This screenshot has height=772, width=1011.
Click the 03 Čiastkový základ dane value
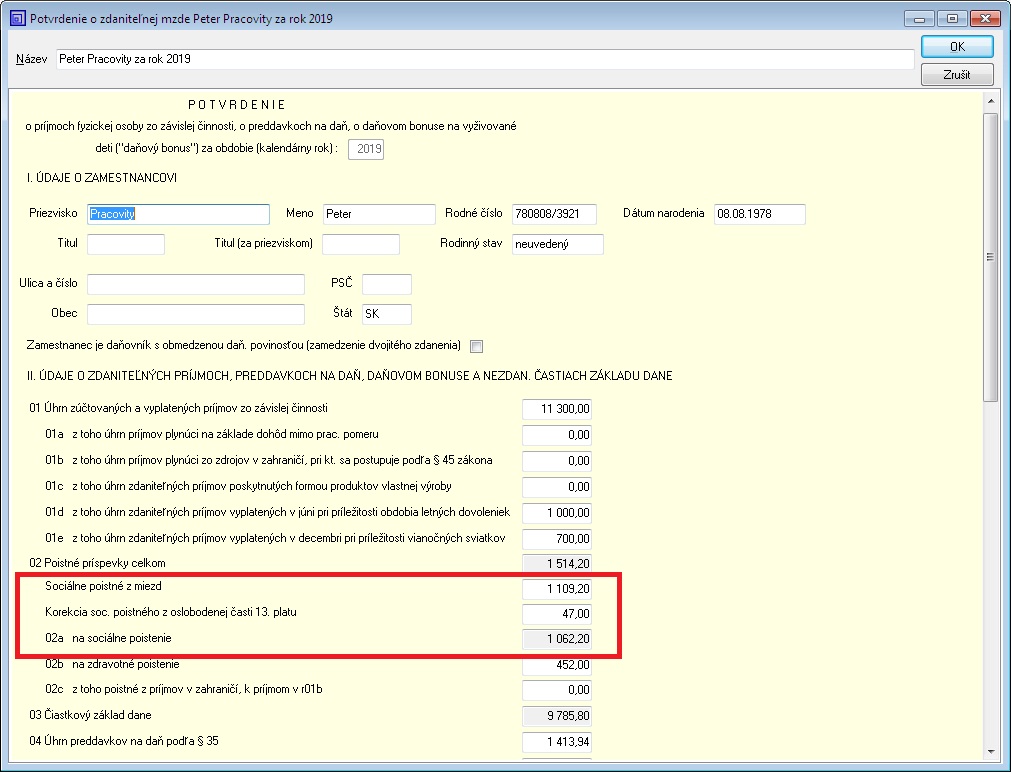(x=557, y=716)
